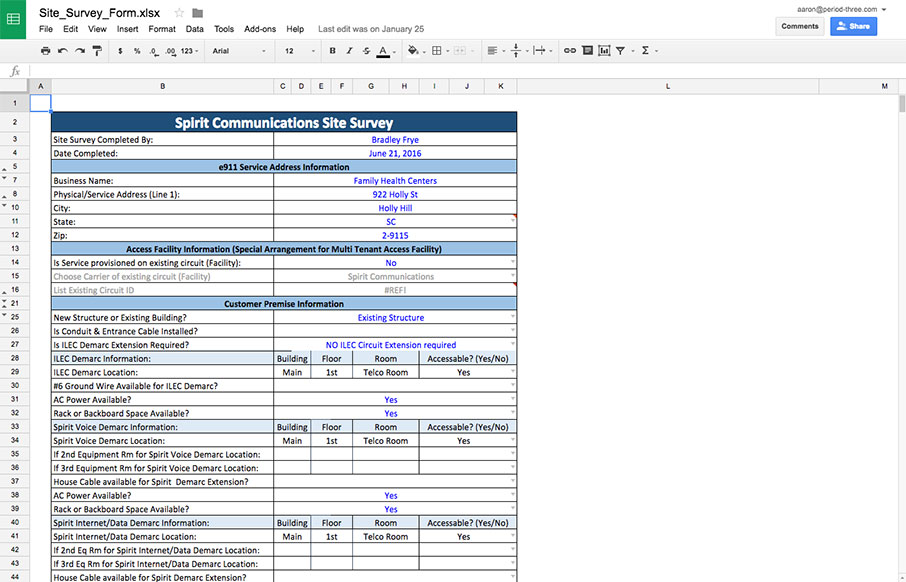Click the Comments button
Image resolution: width=906 pixels, height=582 pixels.
(800, 26)
